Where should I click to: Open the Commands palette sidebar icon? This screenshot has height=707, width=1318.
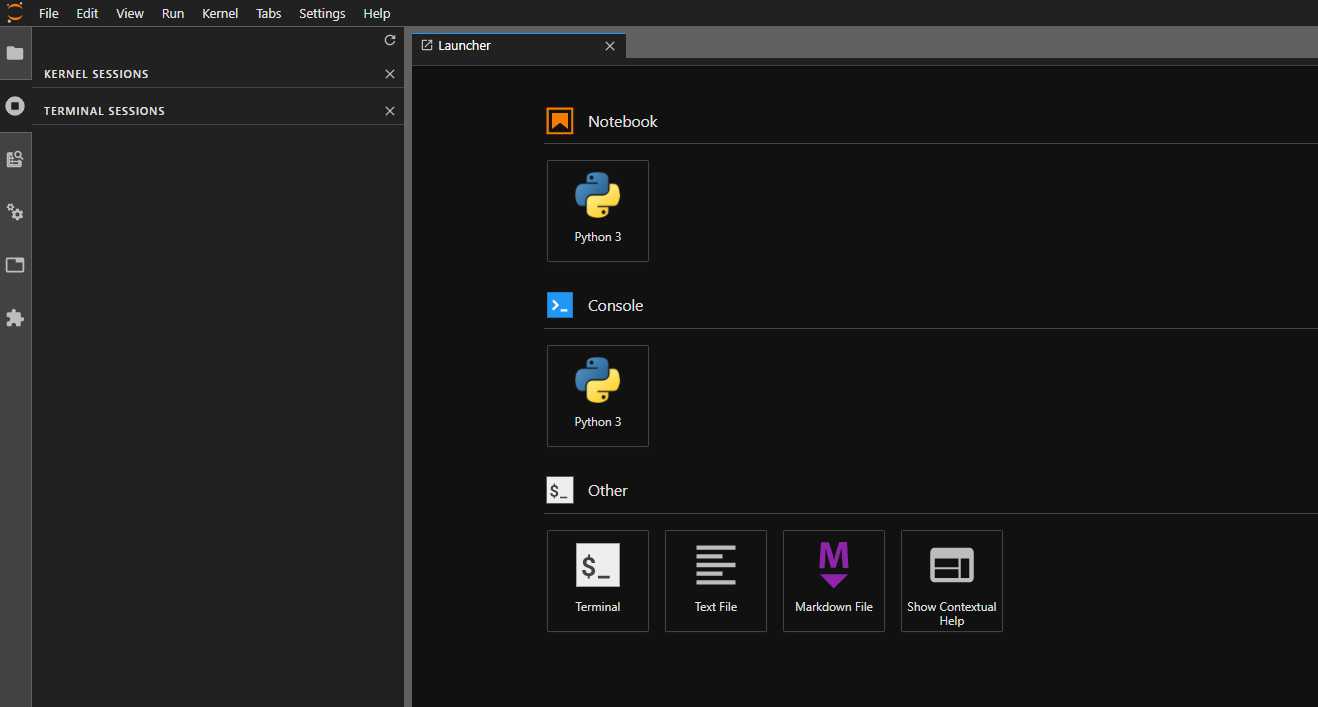tap(15, 159)
